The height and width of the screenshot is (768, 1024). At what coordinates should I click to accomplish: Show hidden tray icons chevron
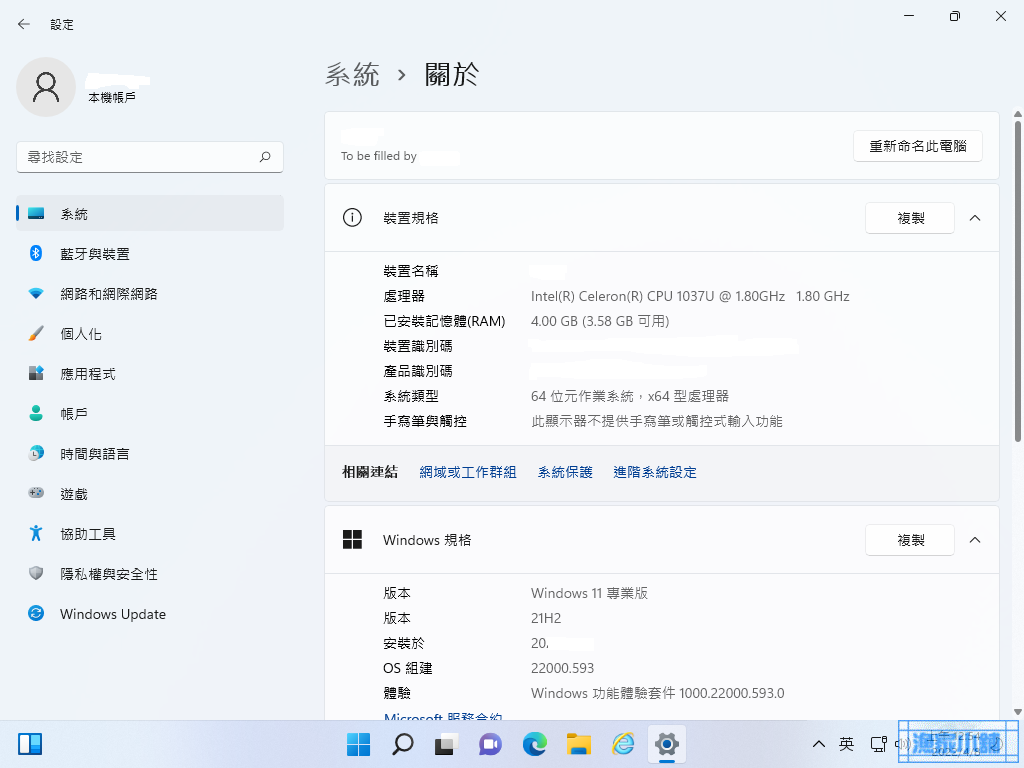click(818, 744)
